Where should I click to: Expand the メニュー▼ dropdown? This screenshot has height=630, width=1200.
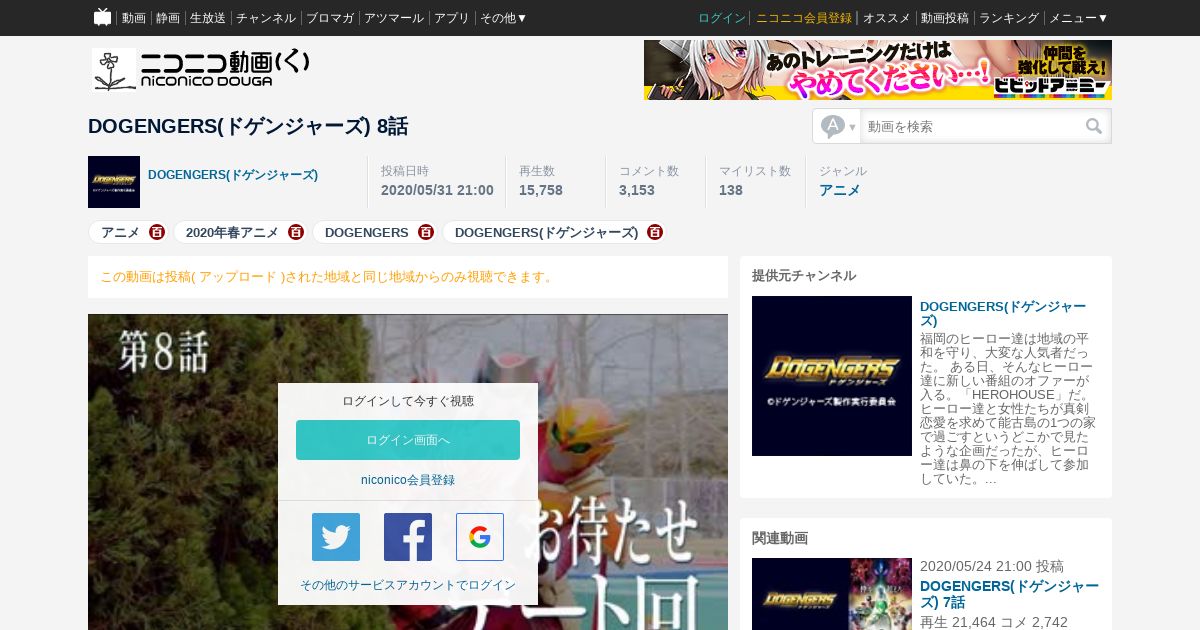click(1078, 18)
